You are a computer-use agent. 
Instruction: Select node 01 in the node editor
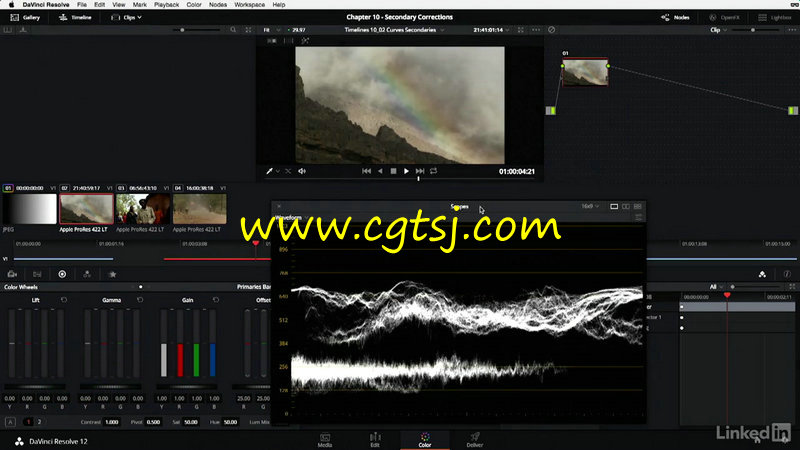click(x=585, y=72)
